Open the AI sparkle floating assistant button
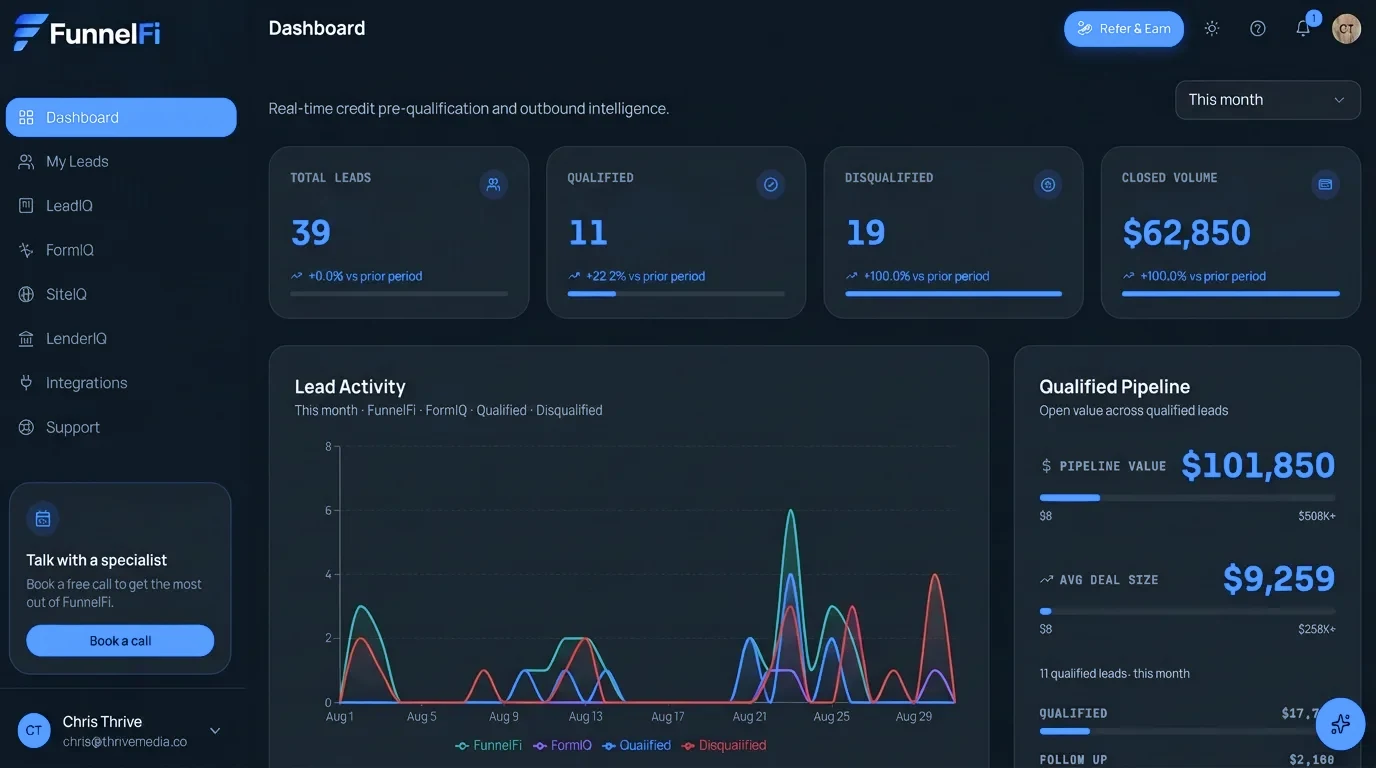 [x=1340, y=724]
